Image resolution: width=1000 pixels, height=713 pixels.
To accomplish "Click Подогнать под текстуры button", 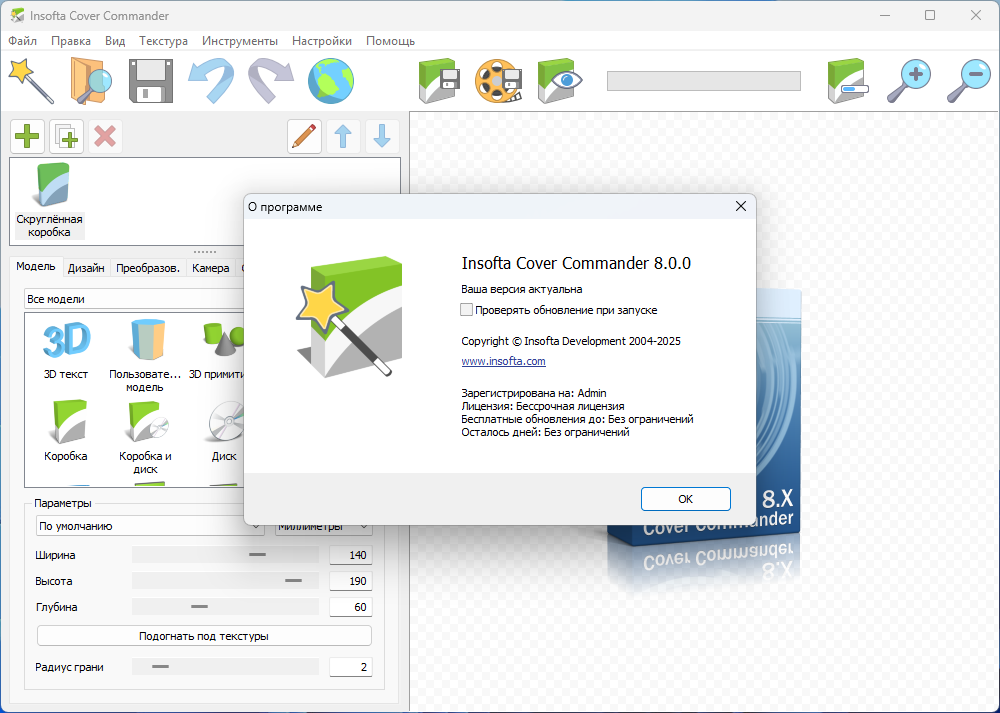I will coord(204,636).
